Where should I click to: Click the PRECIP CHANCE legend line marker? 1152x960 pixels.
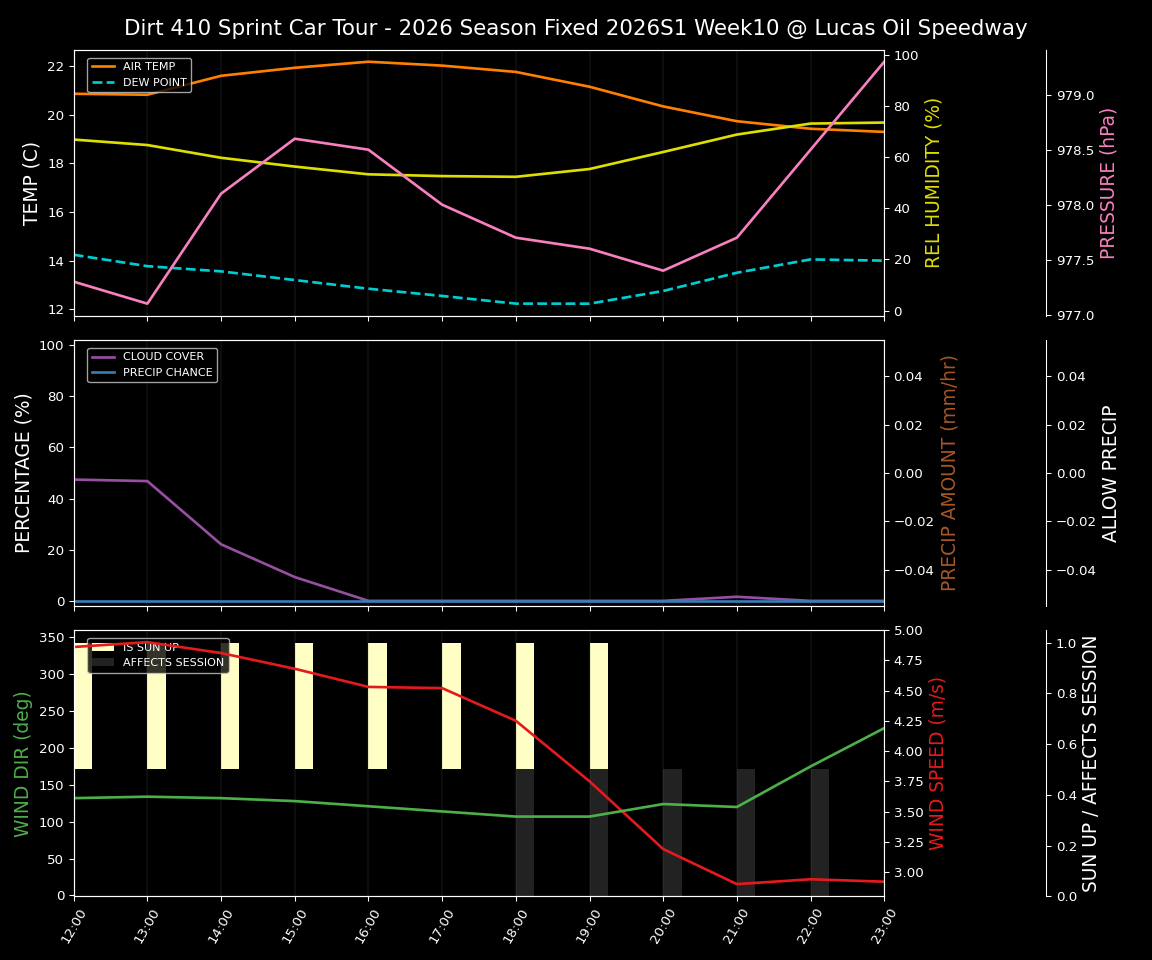[102, 371]
